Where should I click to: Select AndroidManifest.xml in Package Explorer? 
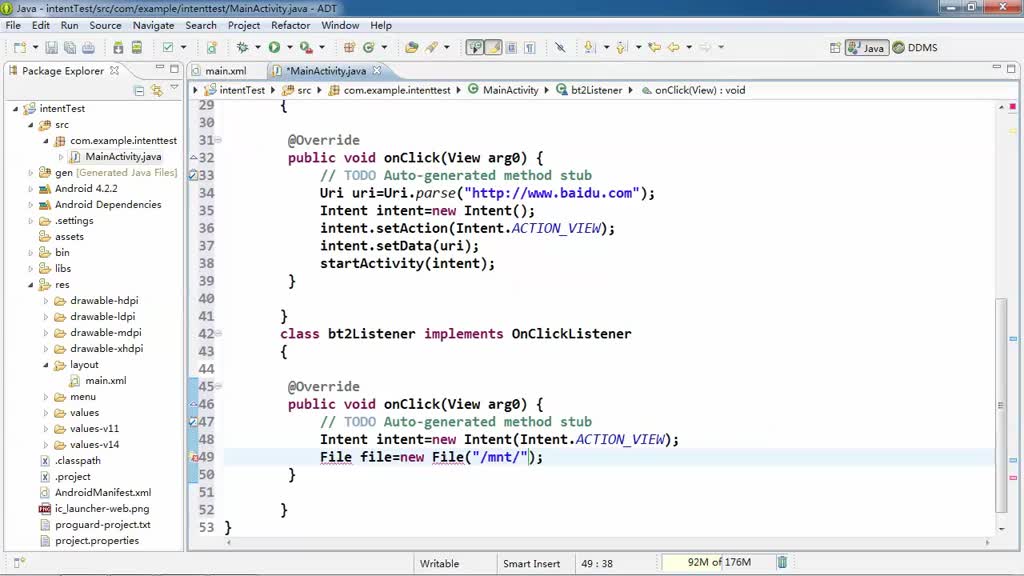point(103,492)
